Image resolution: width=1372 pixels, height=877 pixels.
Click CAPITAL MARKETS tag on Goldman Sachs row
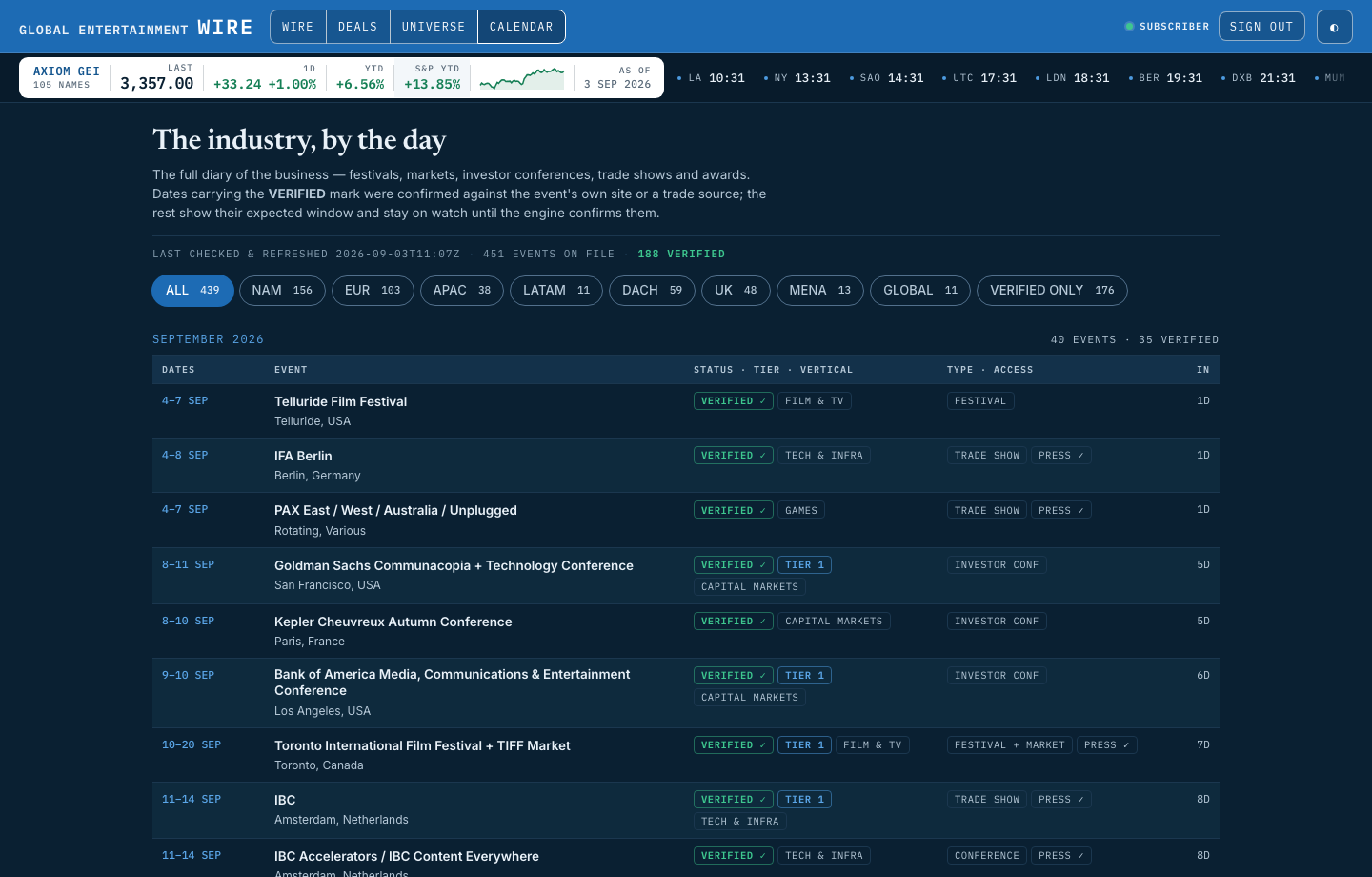750,587
